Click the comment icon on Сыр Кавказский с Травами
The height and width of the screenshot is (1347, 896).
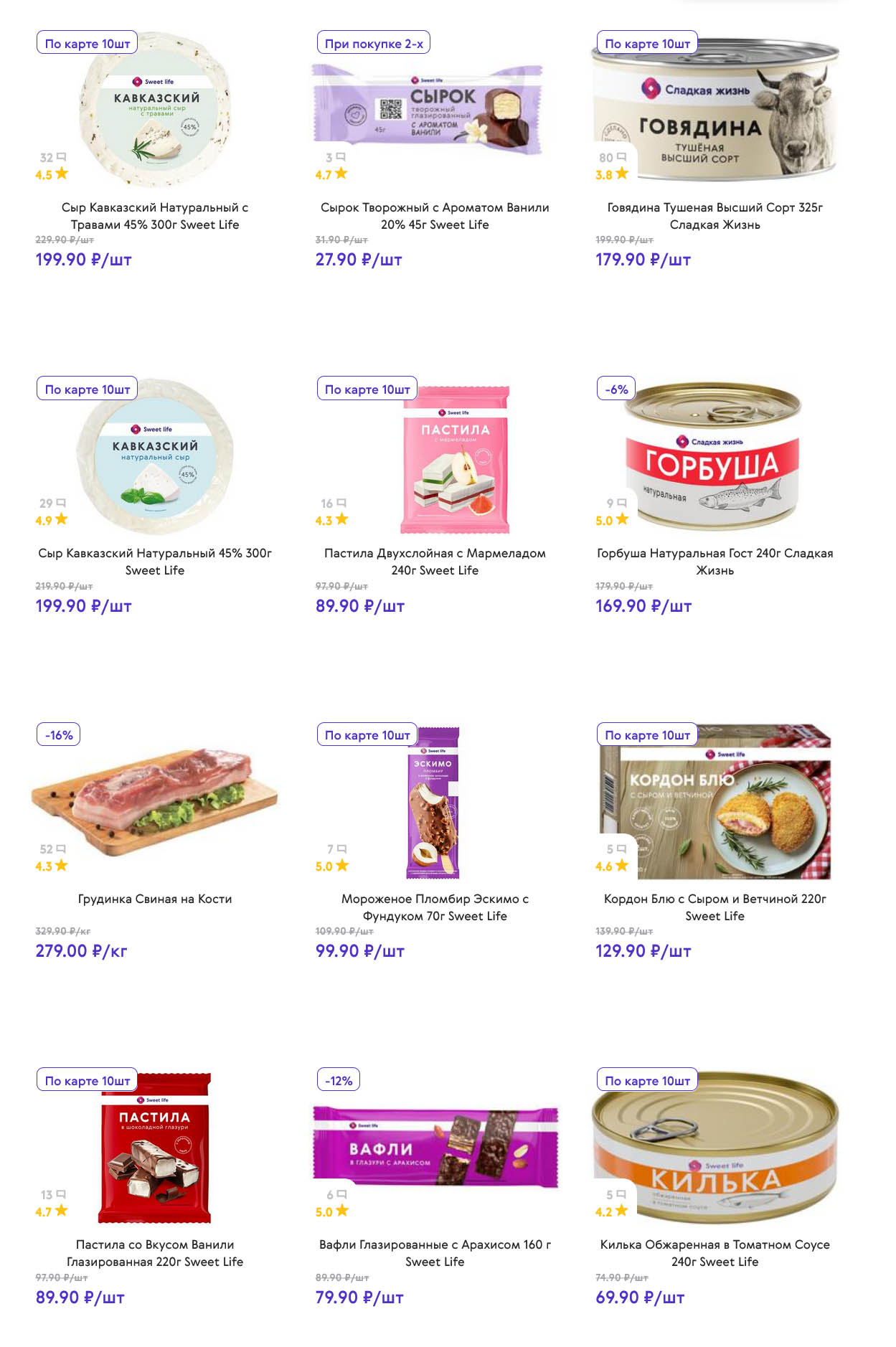(61, 157)
